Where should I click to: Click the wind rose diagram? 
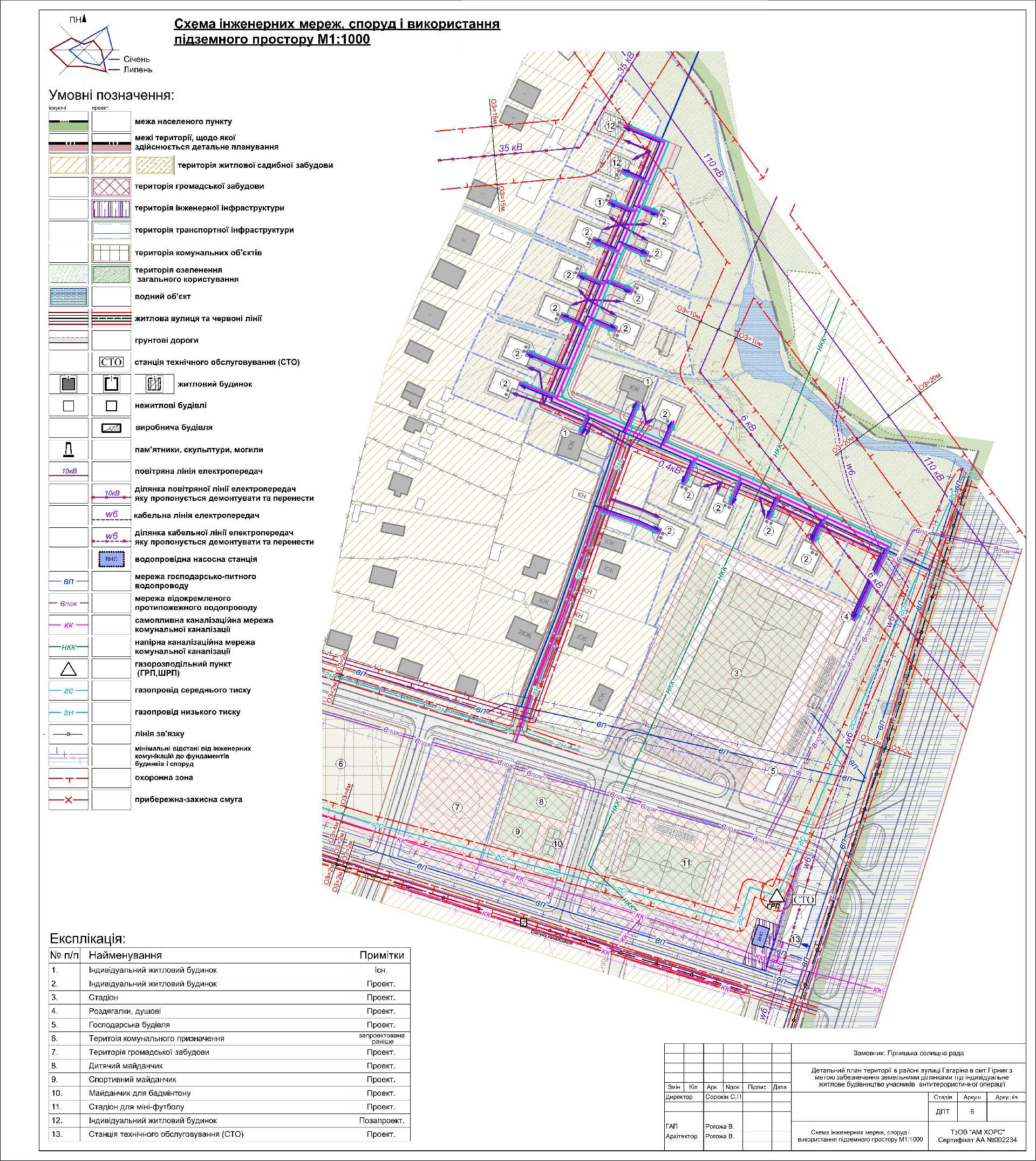pyautogui.click(x=84, y=50)
